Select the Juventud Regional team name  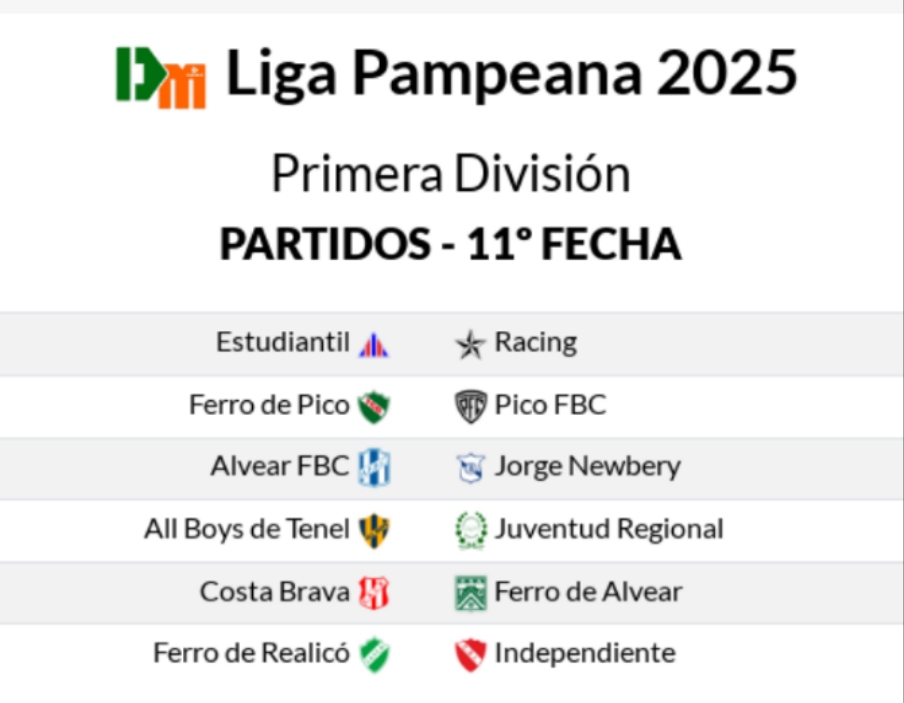[x=609, y=528]
